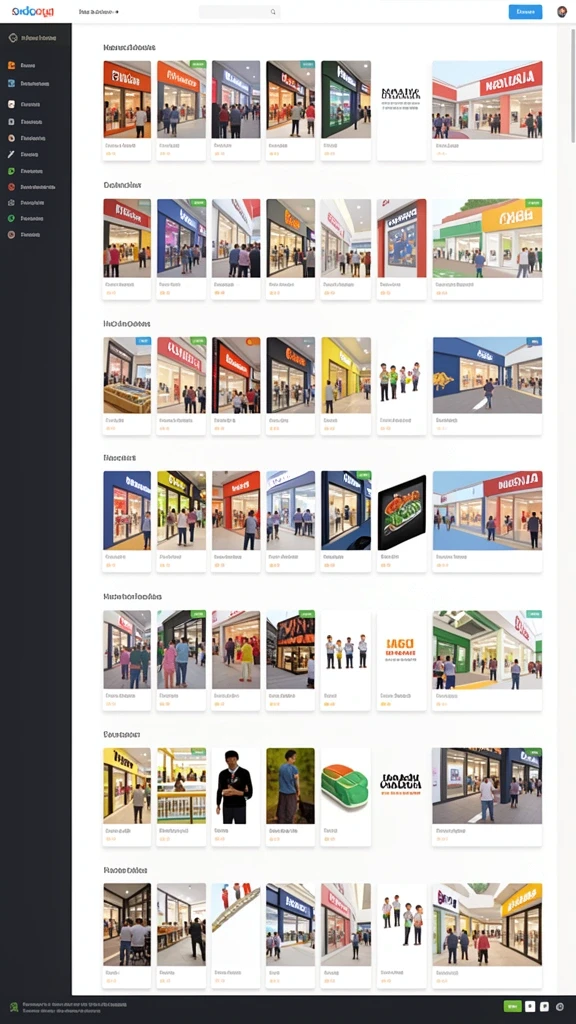Open the large red-sign storefront thumbnail in the first row
Screen dimensions: 576x1024
487,99
